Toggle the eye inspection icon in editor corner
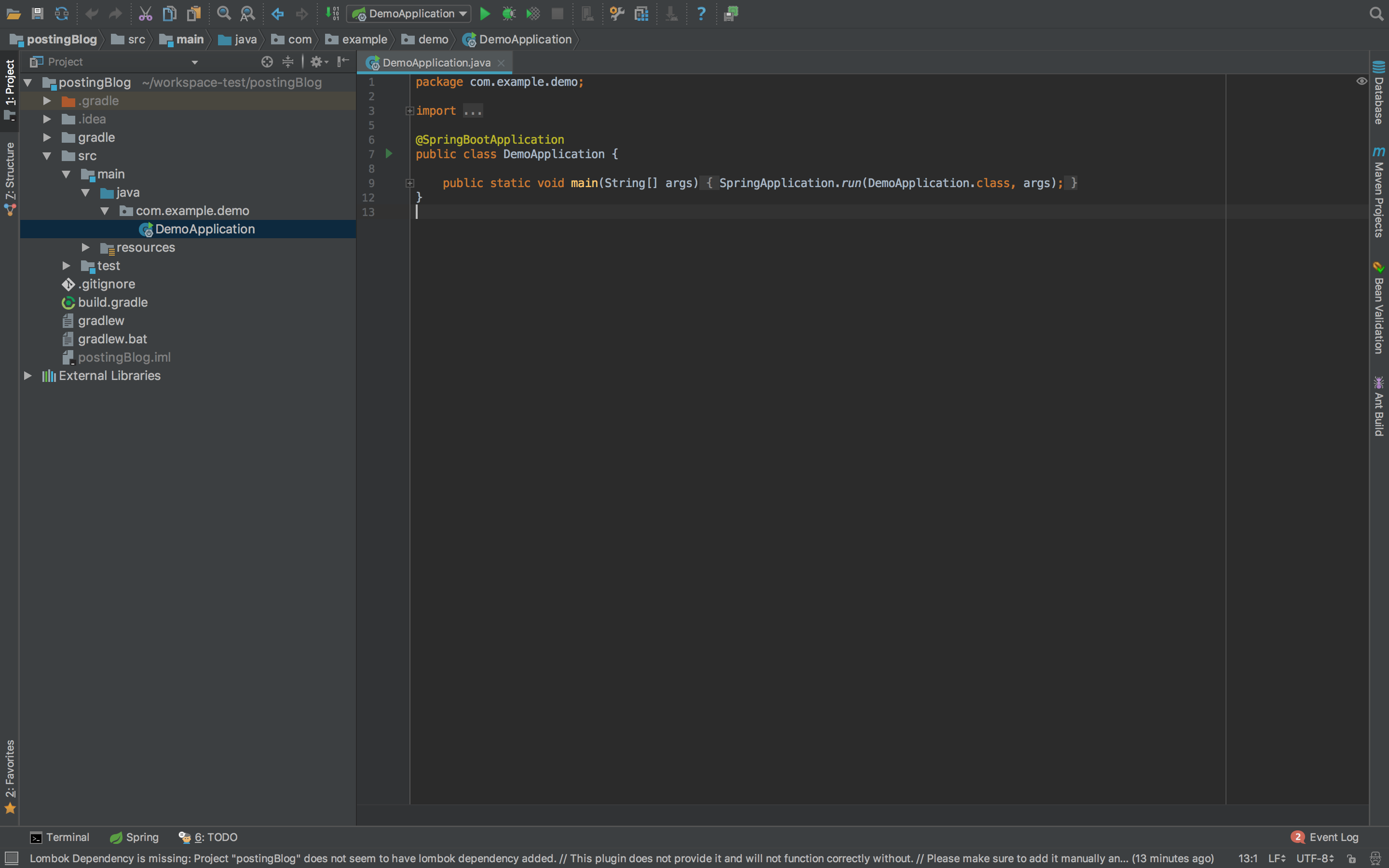The width and height of the screenshot is (1389, 868). (1362, 81)
